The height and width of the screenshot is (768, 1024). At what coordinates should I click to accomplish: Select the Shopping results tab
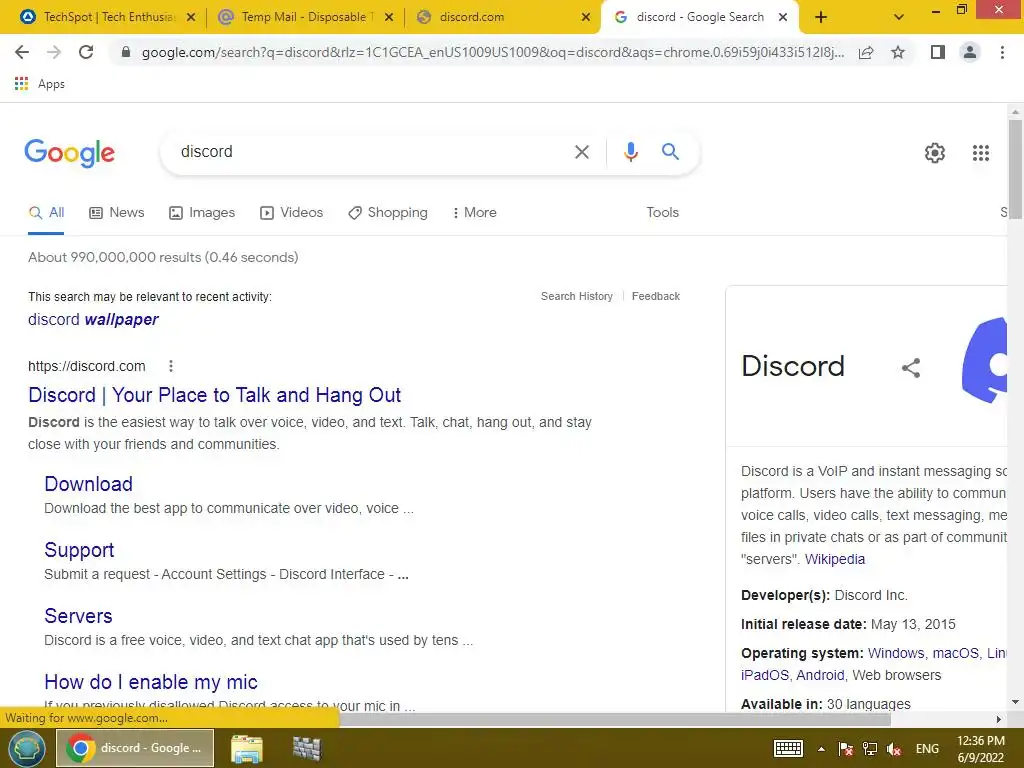pyautogui.click(x=388, y=213)
